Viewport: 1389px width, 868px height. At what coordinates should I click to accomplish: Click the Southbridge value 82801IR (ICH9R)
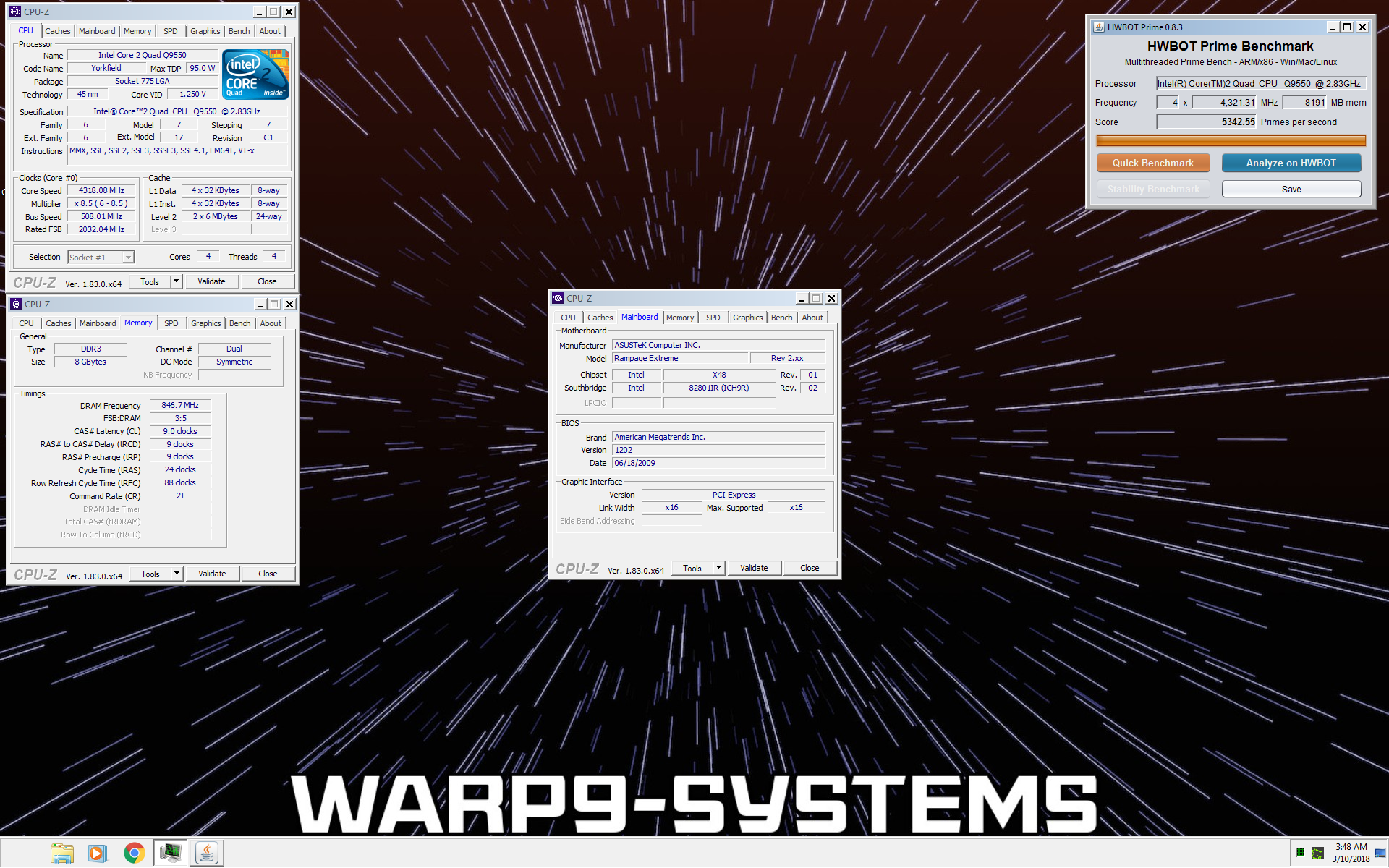(x=719, y=388)
